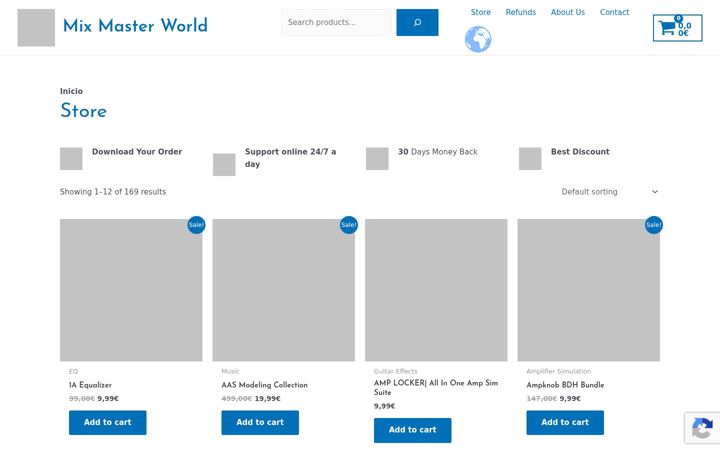This screenshot has height=450, width=720.
Task: Open the Ampknob BDH Bundle product image
Action: pos(588,290)
